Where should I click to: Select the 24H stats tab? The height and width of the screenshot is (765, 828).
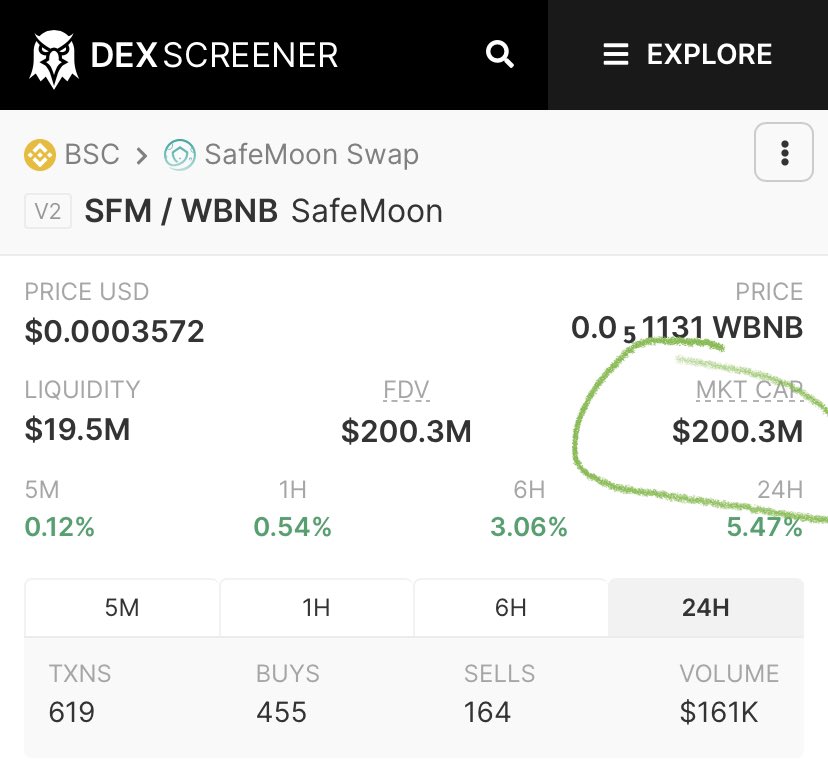point(706,608)
